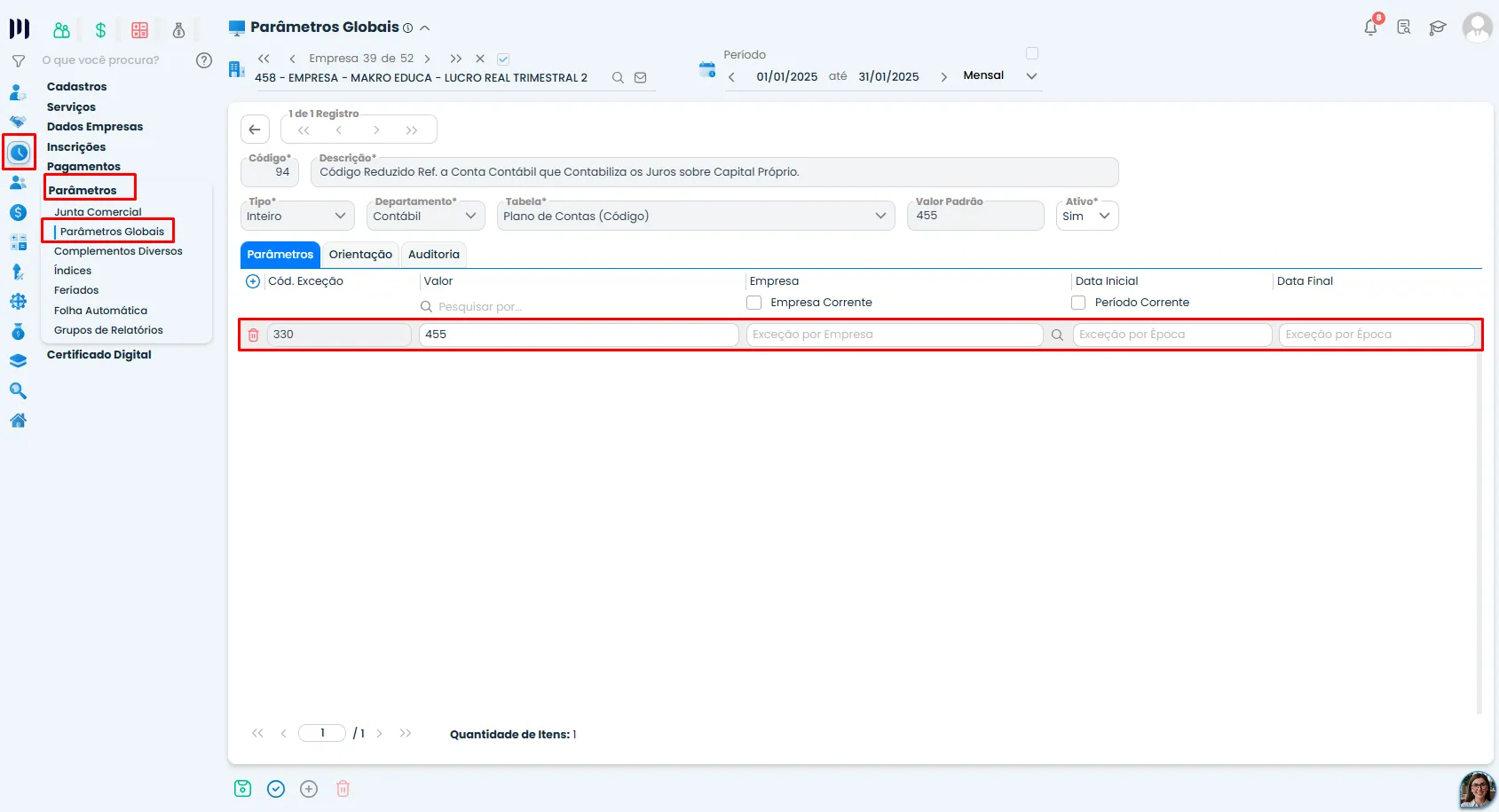Switch to Auditoria tab
1499x812 pixels.
pyautogui.click(x=434, y=255)
